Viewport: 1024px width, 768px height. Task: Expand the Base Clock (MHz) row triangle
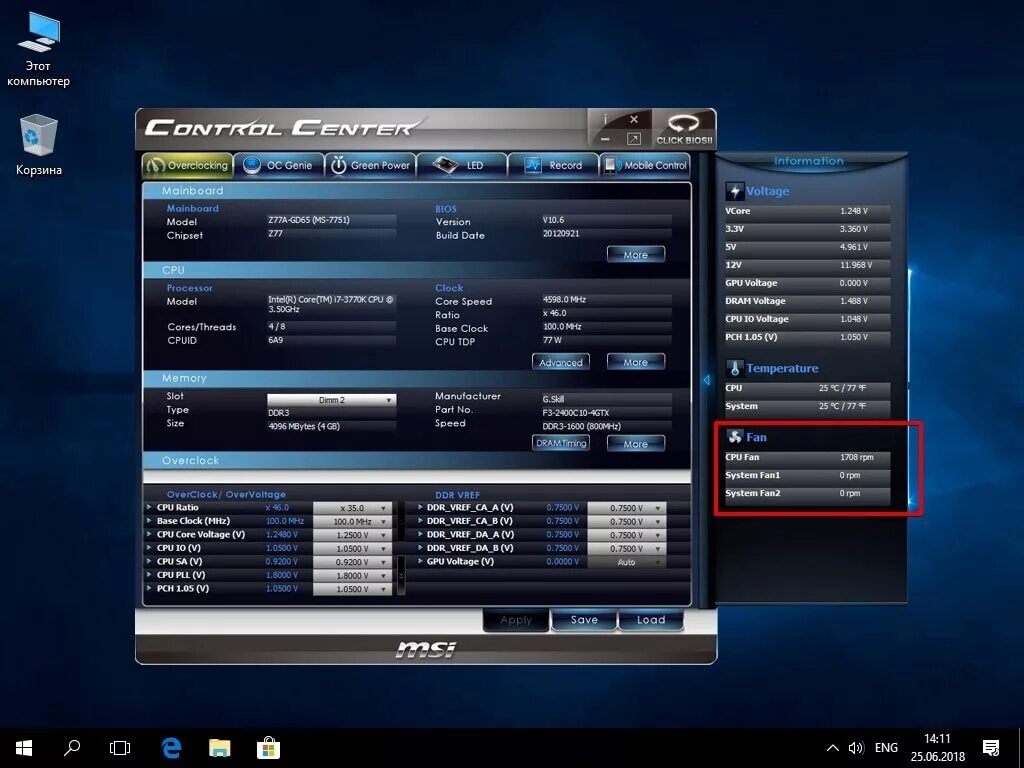pos(150,520)
